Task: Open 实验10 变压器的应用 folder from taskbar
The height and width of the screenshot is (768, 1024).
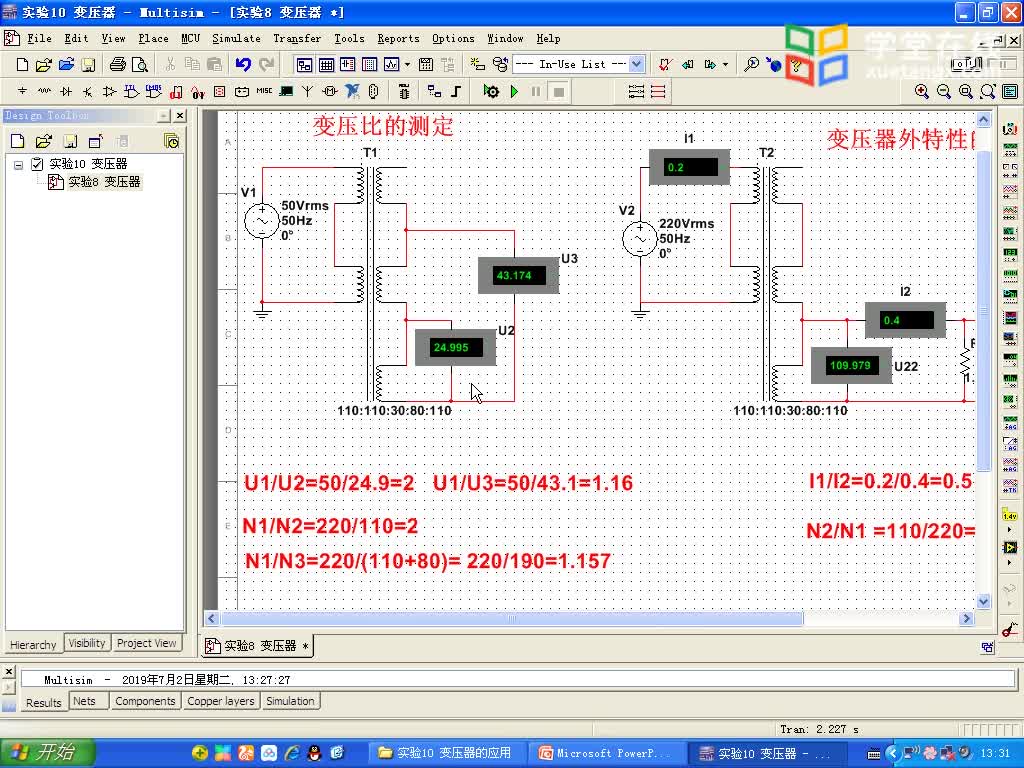Action: (448, 754)
